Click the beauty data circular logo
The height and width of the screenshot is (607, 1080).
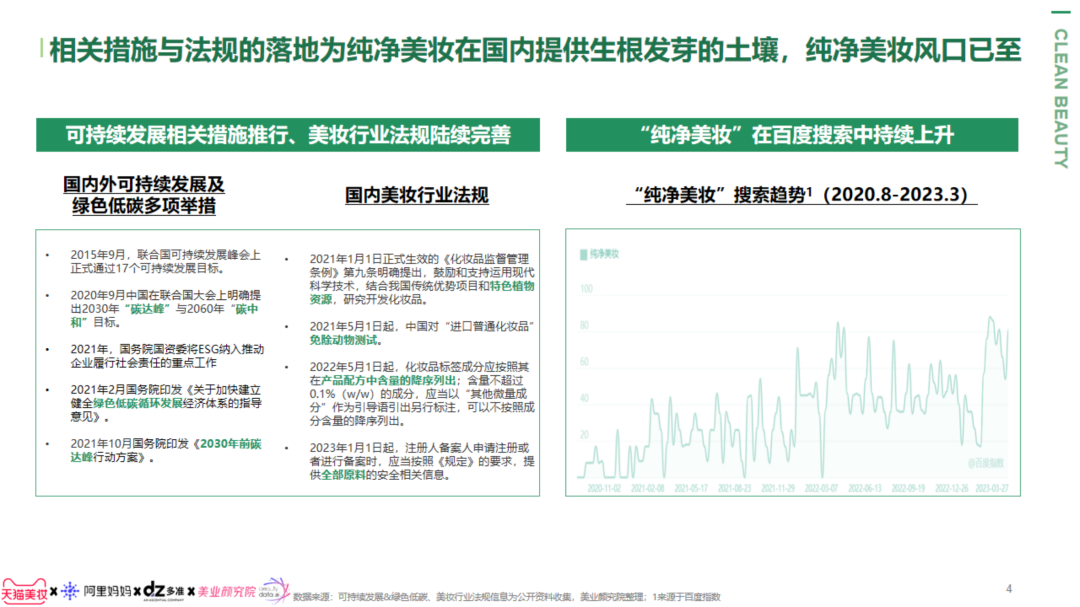(x=273, y=590)
